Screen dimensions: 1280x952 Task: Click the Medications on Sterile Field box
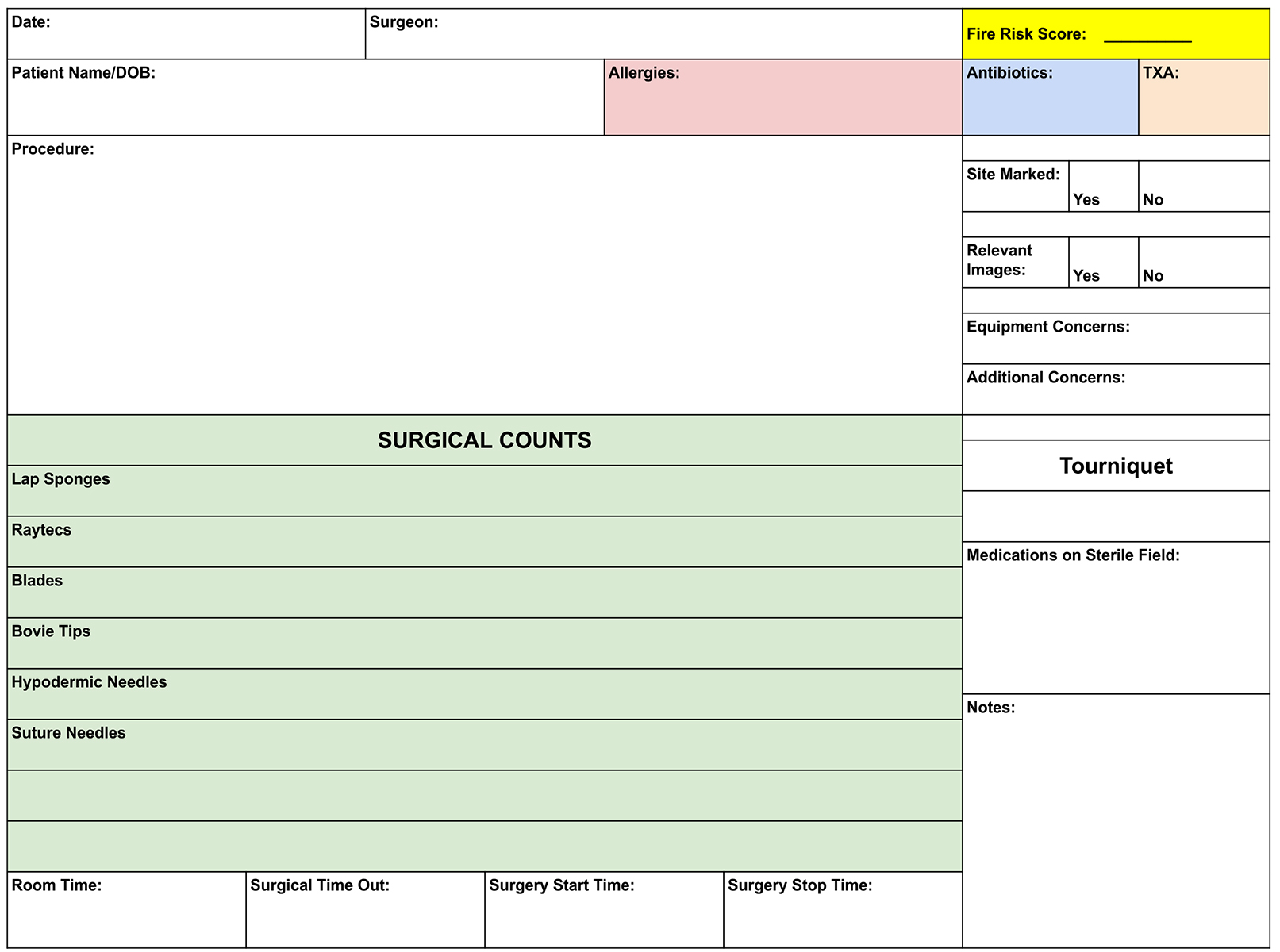(1117, 618)
